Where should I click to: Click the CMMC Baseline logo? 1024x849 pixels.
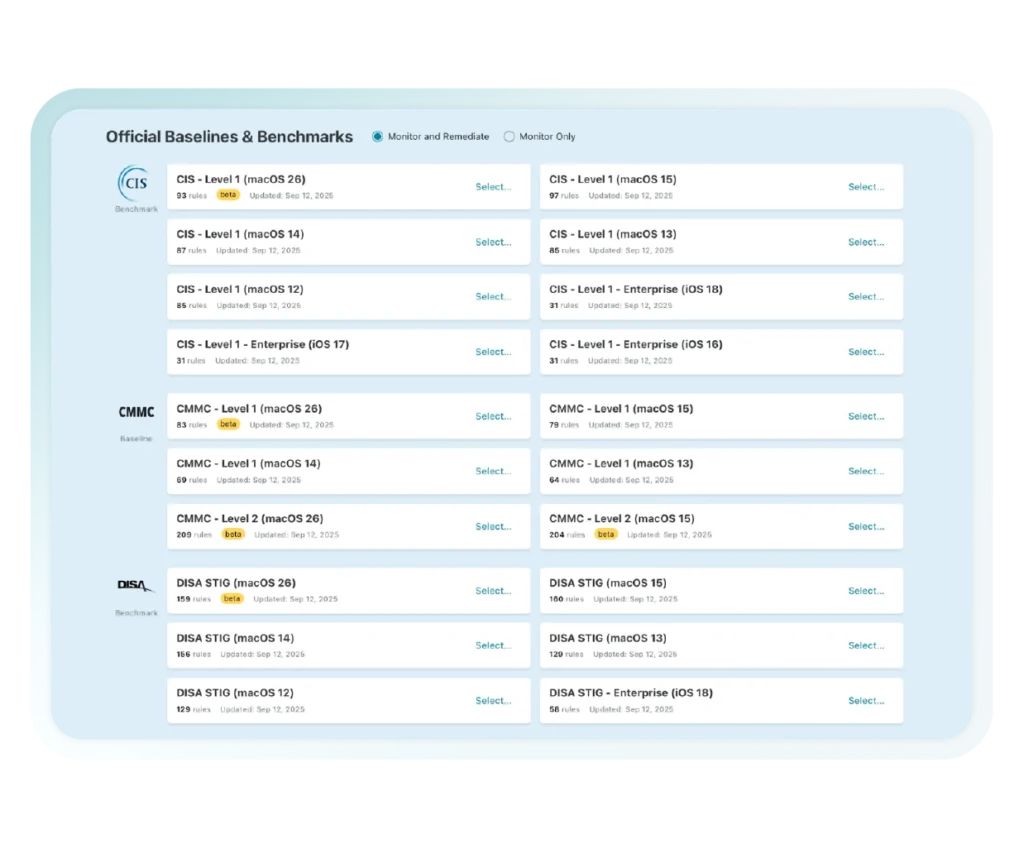(136, 413)
